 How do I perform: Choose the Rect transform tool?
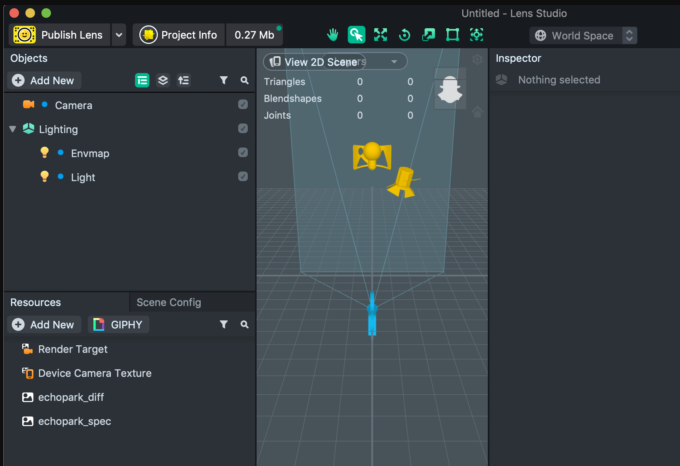452,35
